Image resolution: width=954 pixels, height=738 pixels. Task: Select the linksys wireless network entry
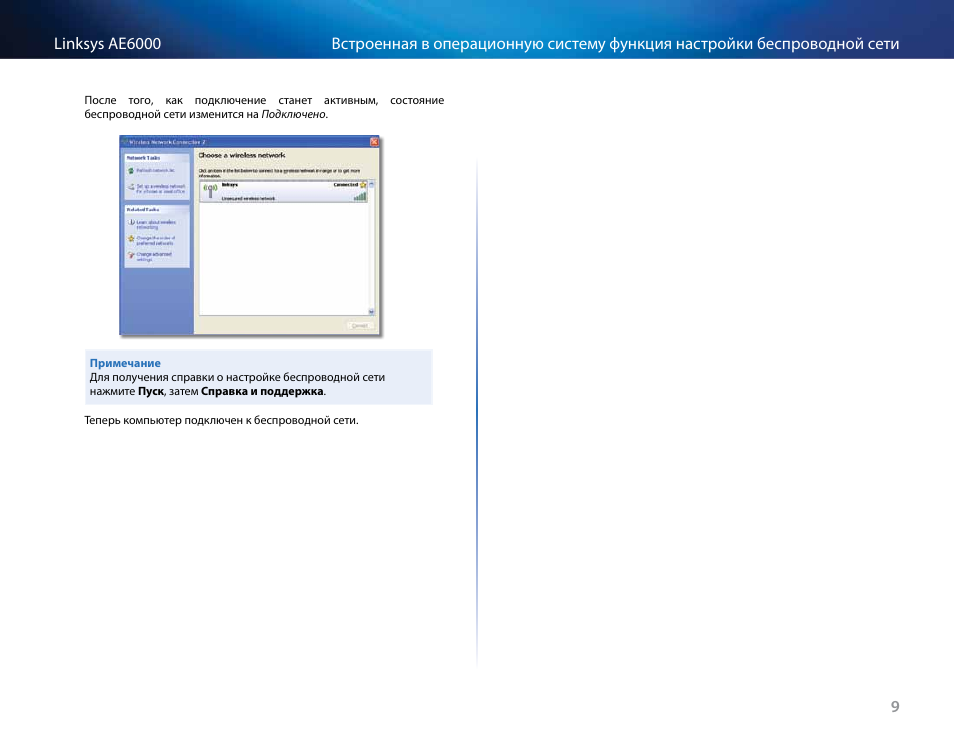(284, 192)
